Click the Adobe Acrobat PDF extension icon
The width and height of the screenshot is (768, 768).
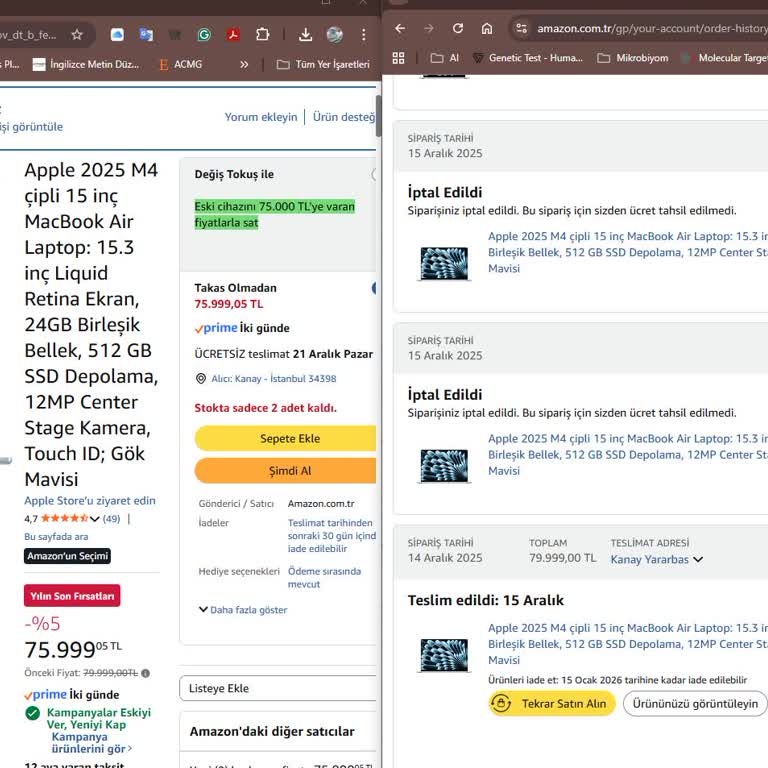point(233,34)
